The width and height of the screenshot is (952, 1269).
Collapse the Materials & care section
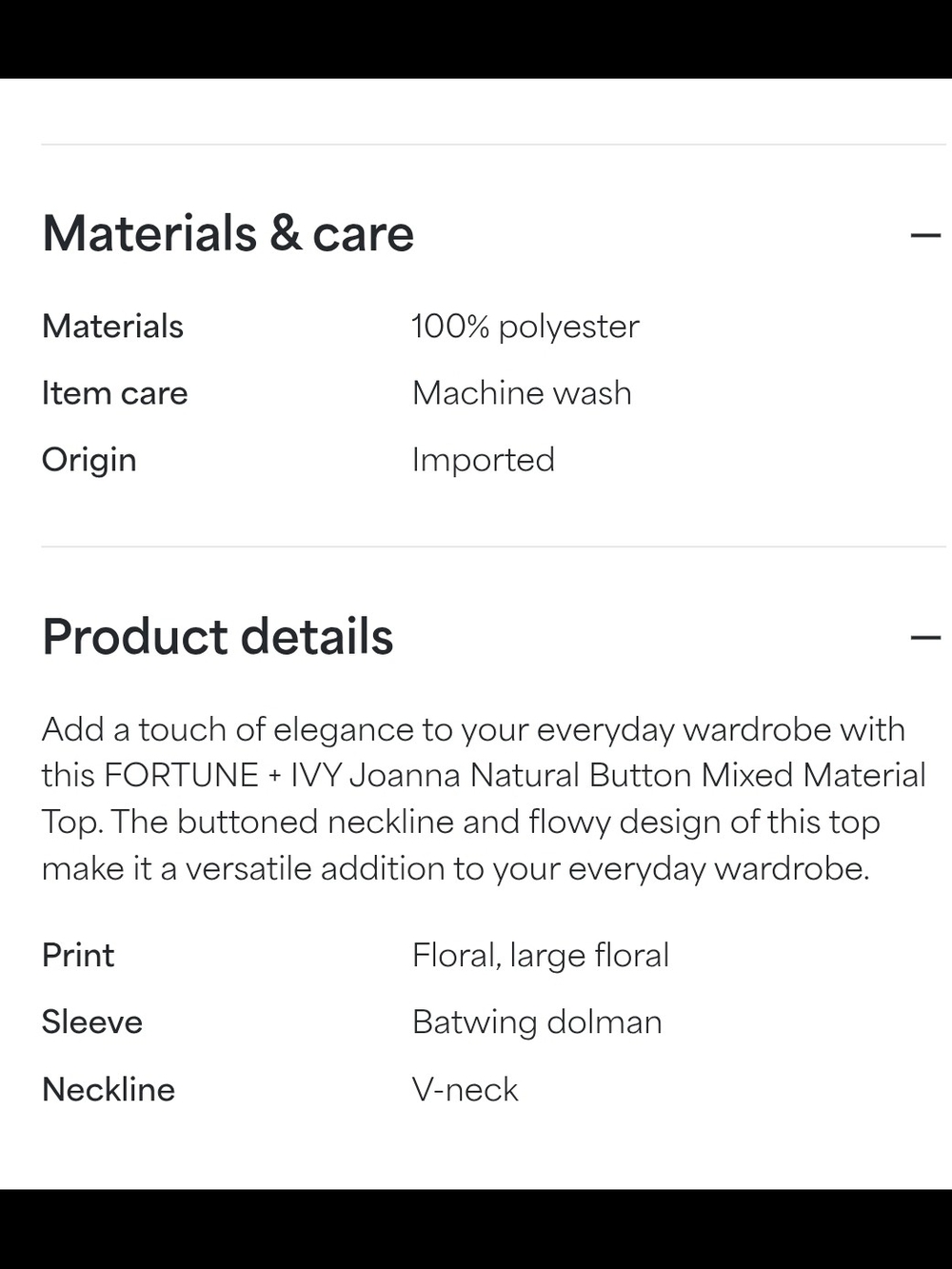coord(924,235)
